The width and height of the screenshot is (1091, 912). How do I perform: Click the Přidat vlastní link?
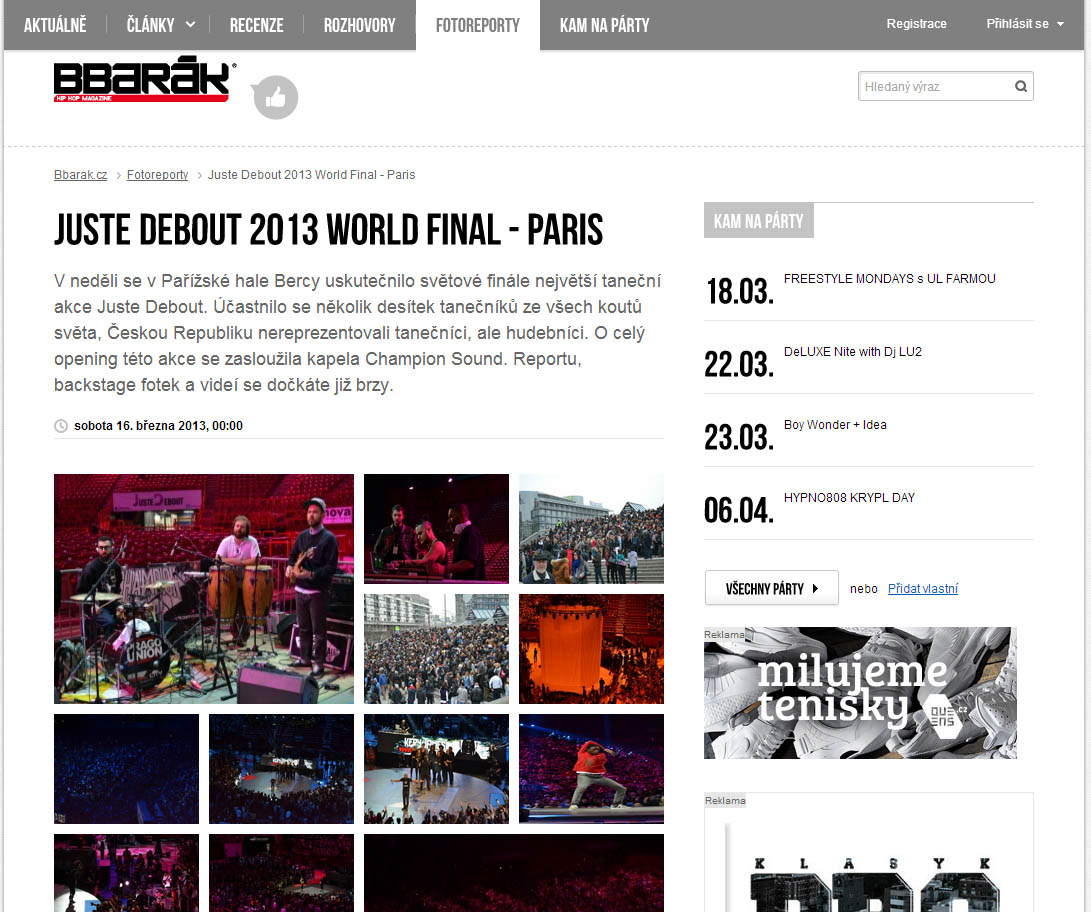[923, 589]
